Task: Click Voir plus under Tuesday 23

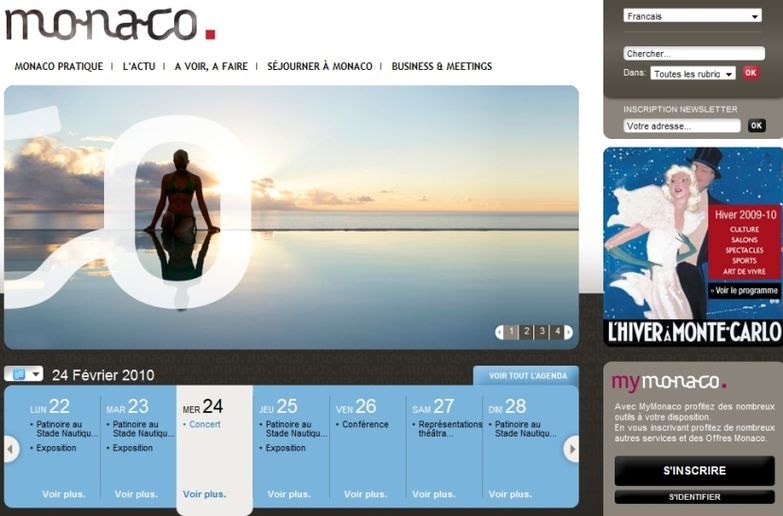Action: (x=136, y=494)
